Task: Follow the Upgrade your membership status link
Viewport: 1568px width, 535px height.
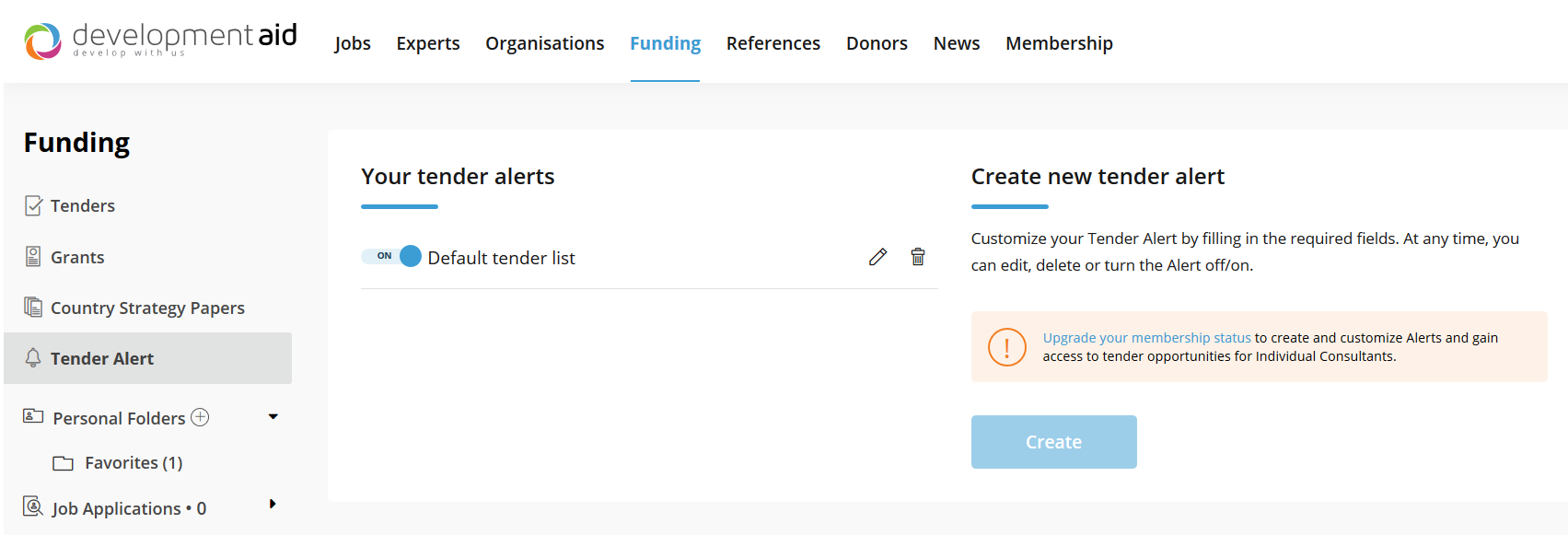Action: pos(1146,338)
